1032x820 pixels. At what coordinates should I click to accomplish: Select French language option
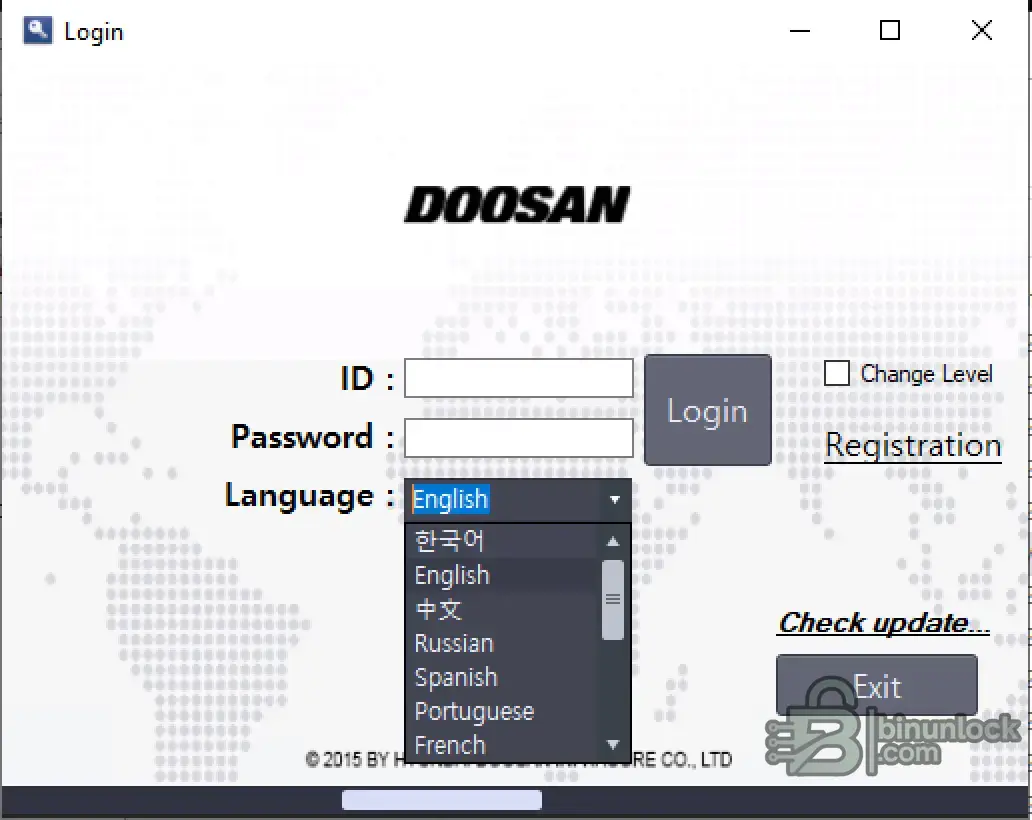click(x=502, y=745)
